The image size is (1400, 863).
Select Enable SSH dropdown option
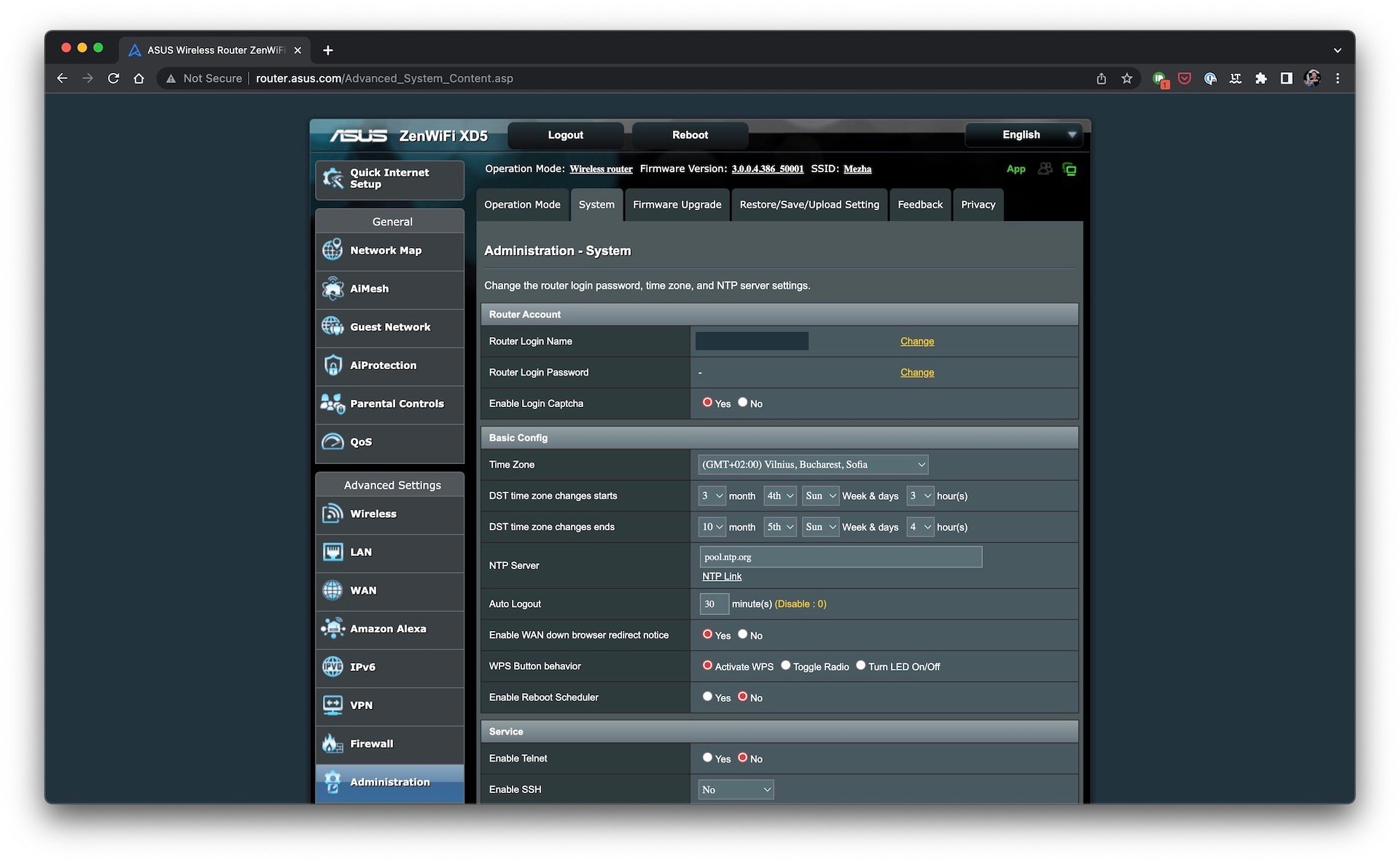[x=735, y=789]
